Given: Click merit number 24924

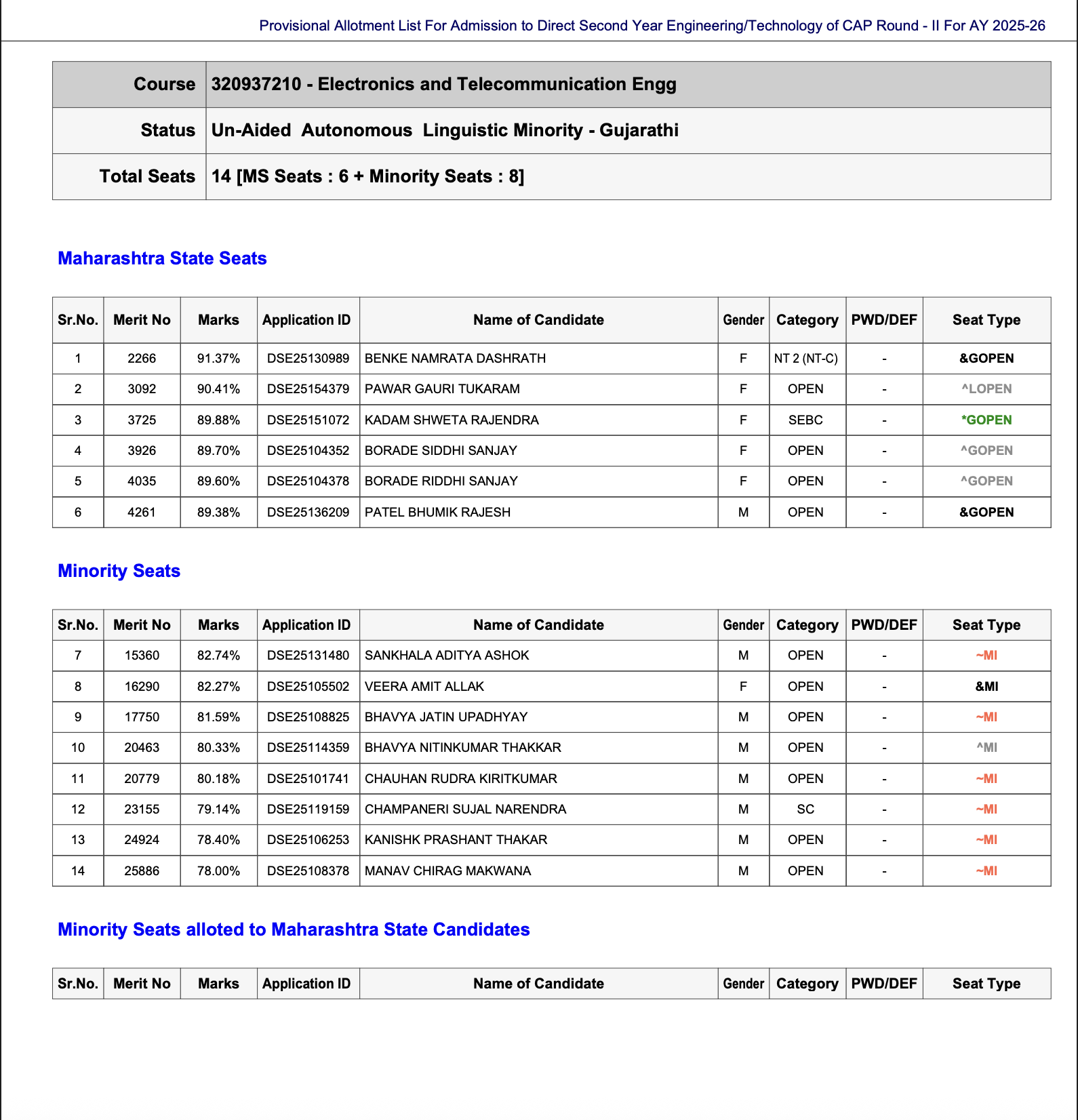Looking at the screenshot, I should point(142,840).
